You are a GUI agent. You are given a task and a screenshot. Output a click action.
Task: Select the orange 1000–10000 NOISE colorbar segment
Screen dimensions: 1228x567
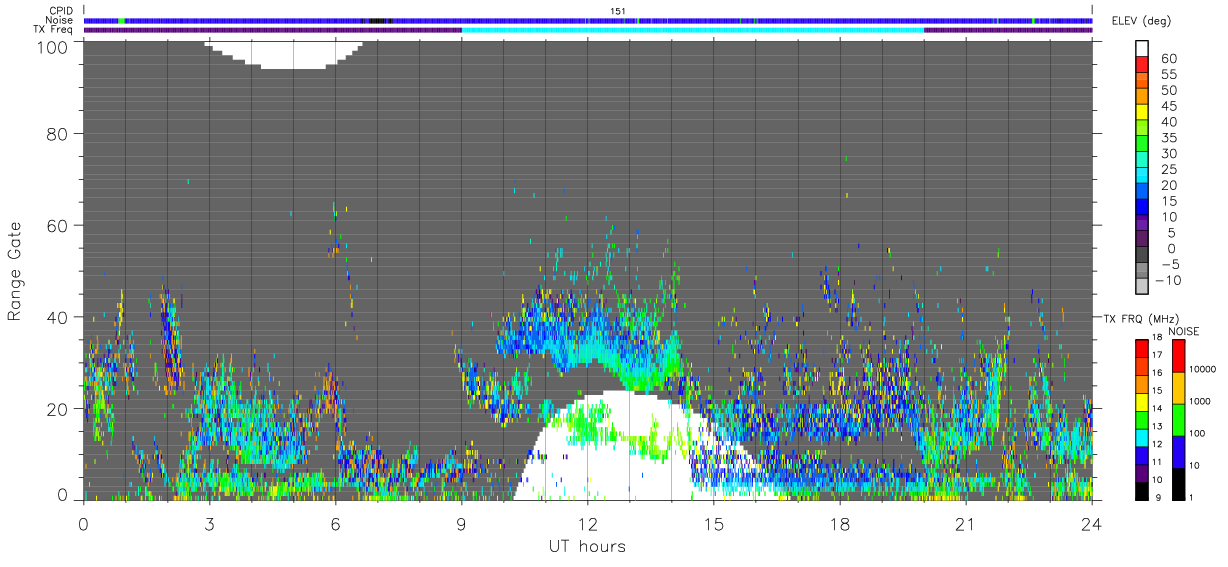[x=1179, y=388]
